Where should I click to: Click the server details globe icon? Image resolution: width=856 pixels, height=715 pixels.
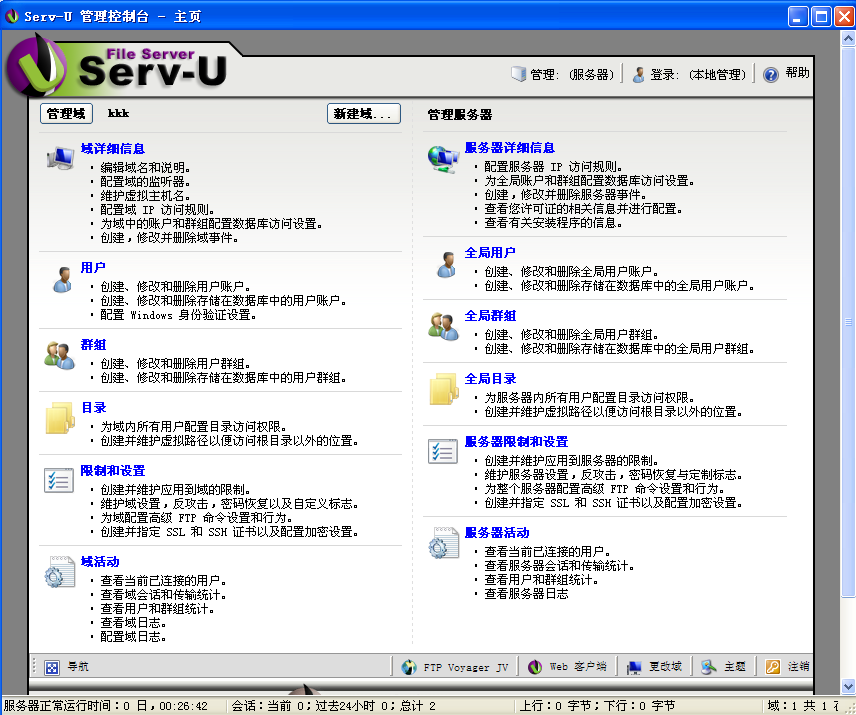pyautogui.click(x=443, y=159)
